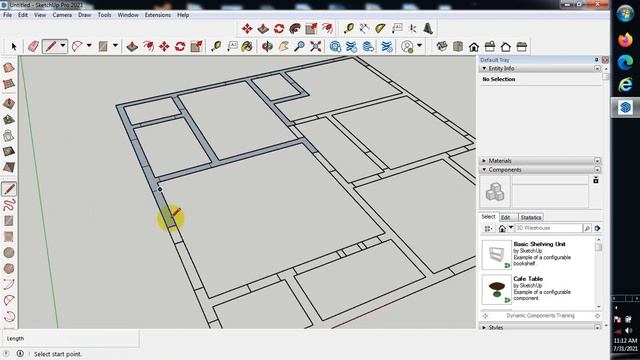Open the components navigation dropdown arrow
The height and width of the screenshot is (360, 640).
coord(511,227)
